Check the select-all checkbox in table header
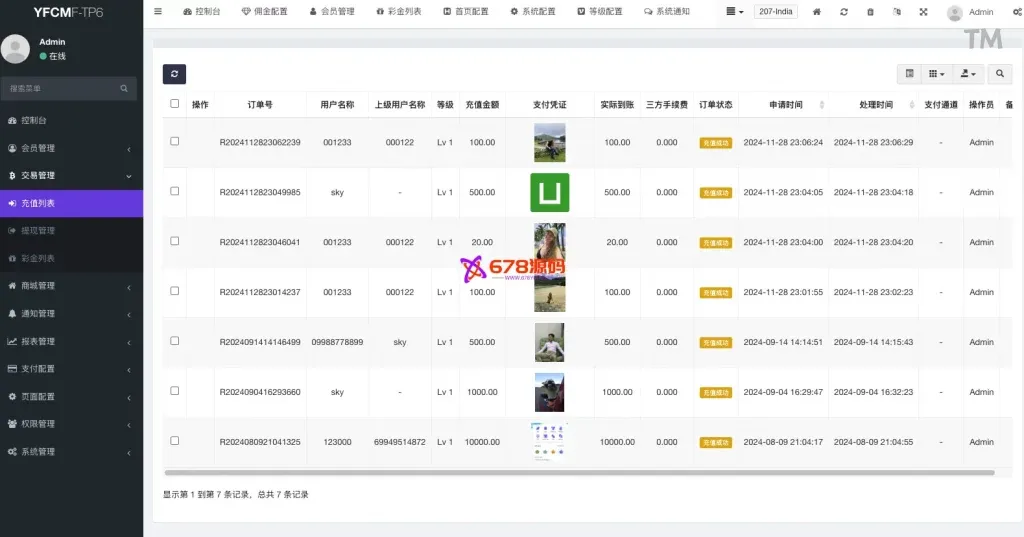The image size is (1024, 537). [x=175, y=103]
